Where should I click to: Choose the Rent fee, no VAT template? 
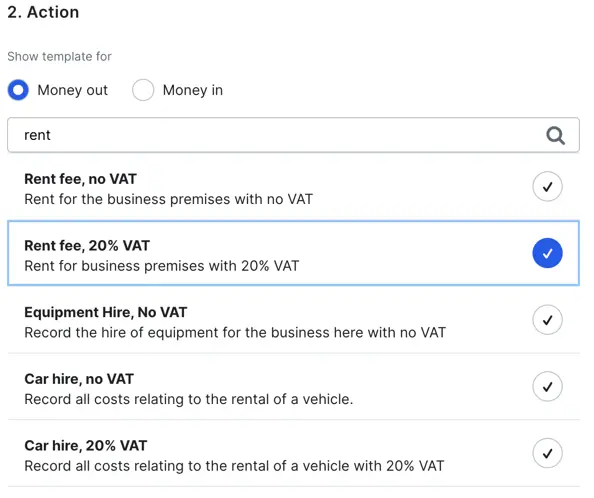[x=80, y=179]
